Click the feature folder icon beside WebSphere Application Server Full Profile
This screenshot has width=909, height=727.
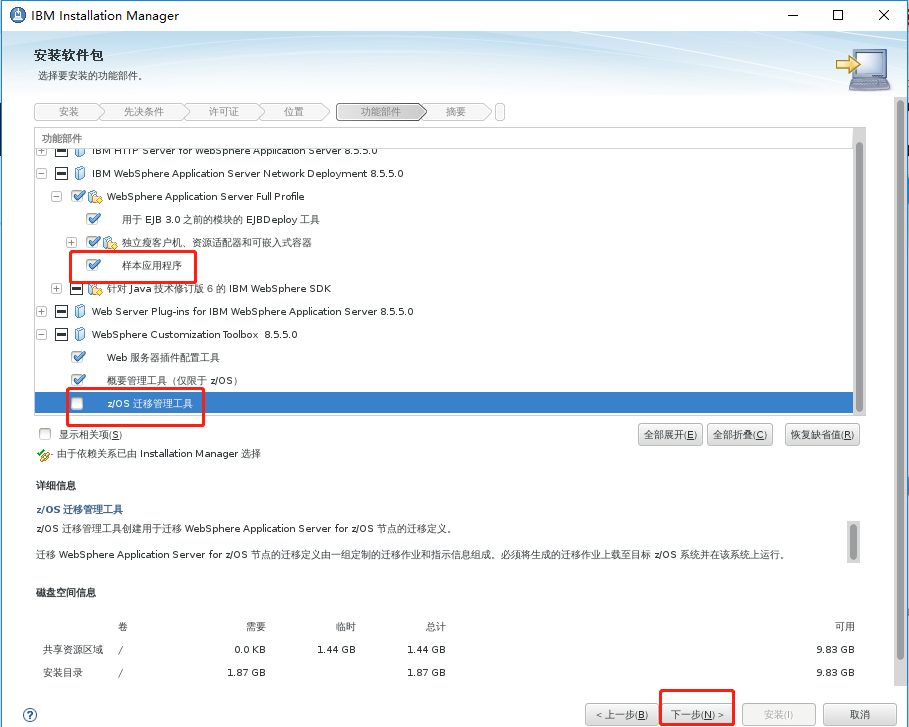coord(94,196)
